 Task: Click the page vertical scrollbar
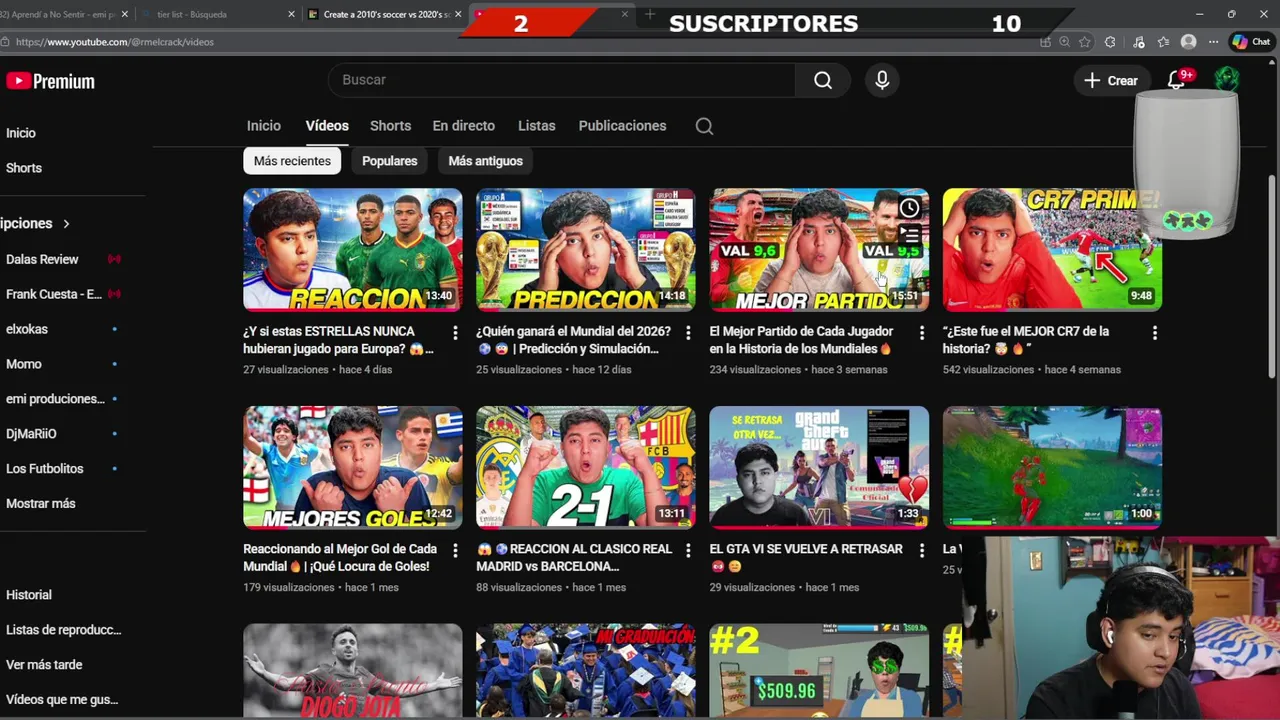tap(1272, 277)
